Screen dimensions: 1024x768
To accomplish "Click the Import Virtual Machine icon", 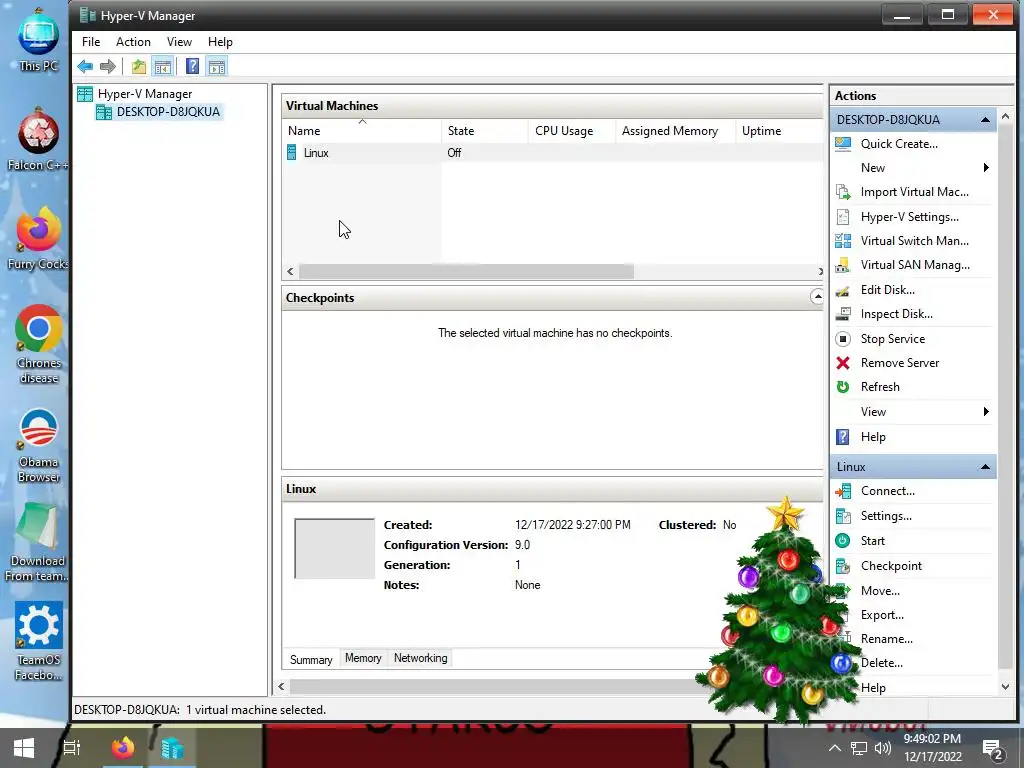I will click(x=843, y=192).
